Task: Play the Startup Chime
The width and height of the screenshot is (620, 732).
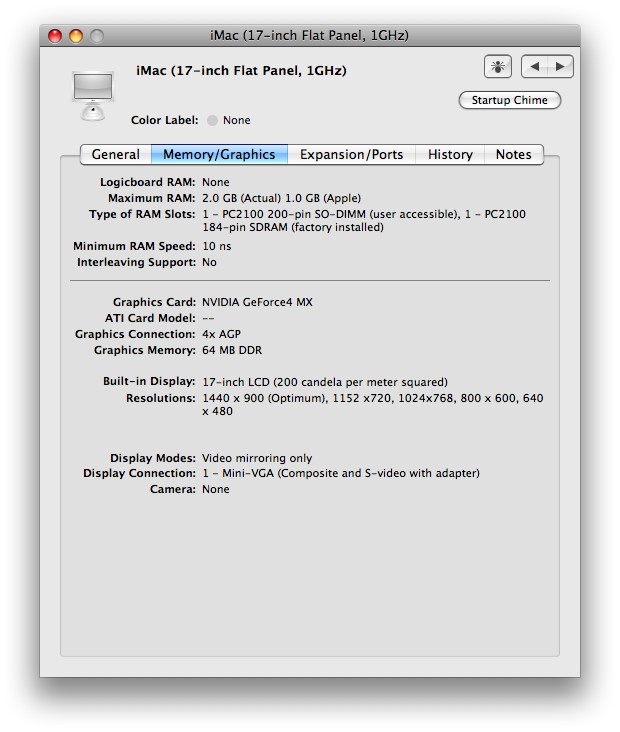Action: (x=509, y=100)
